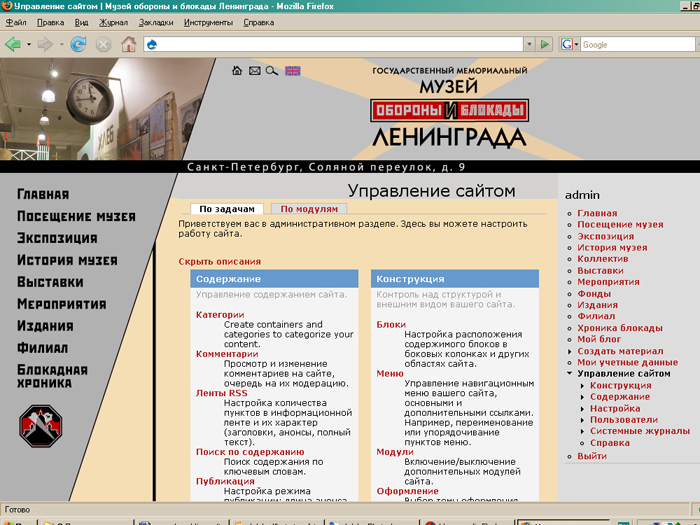Open the Ленты RSS link

(x=221, y=393)
